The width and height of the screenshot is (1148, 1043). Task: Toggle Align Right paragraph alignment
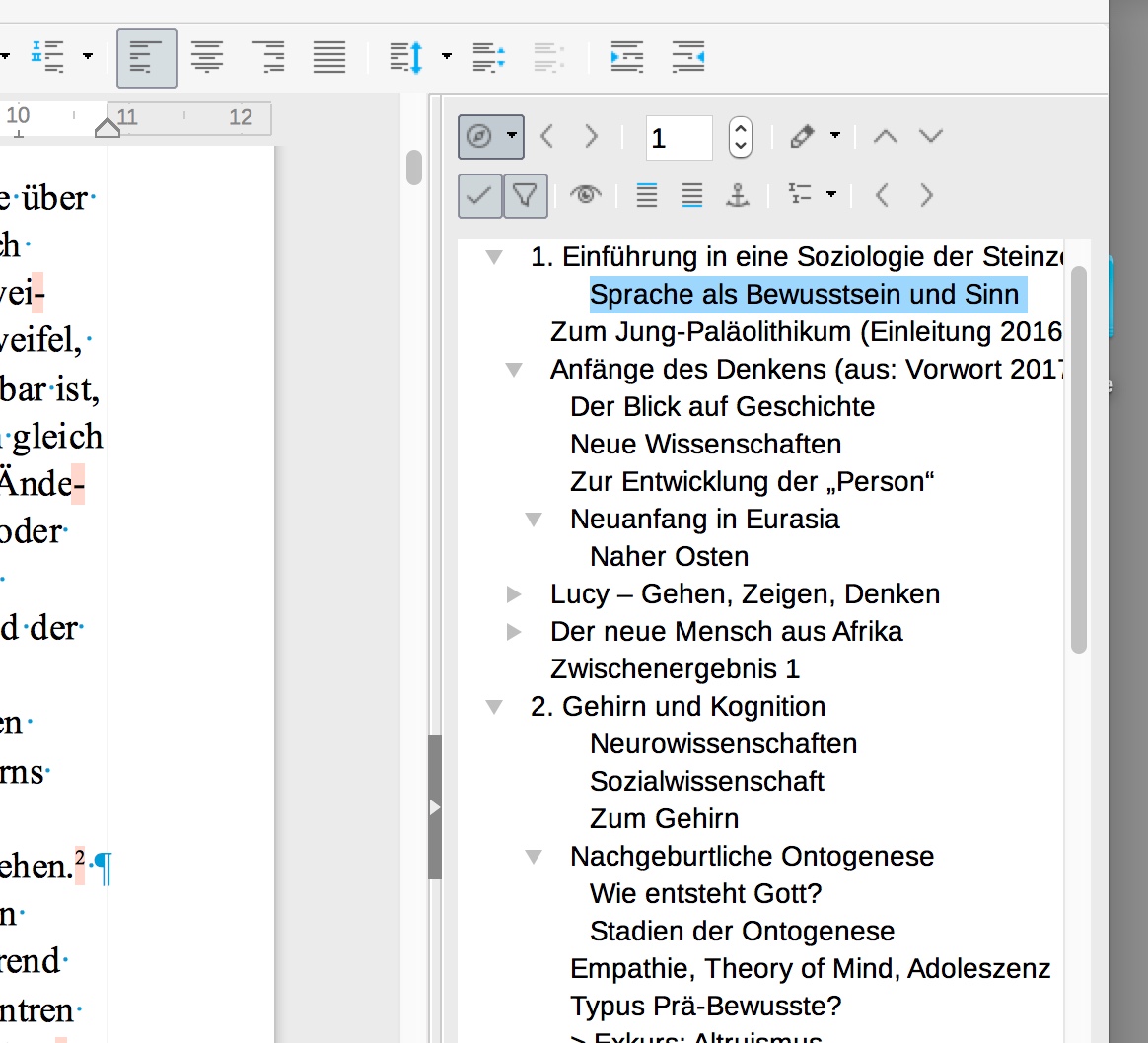pos(268,57)
